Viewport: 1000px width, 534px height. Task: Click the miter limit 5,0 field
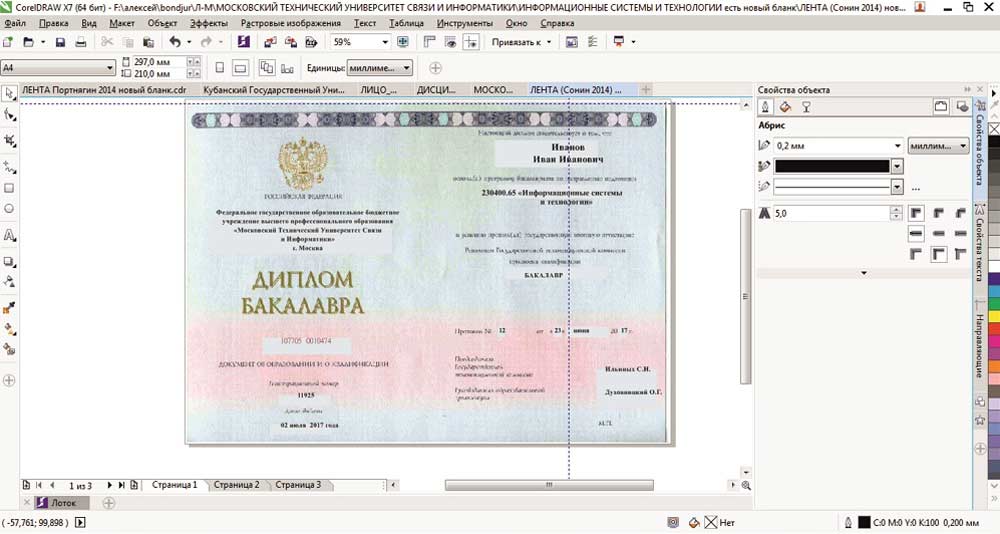coord(831,213)
